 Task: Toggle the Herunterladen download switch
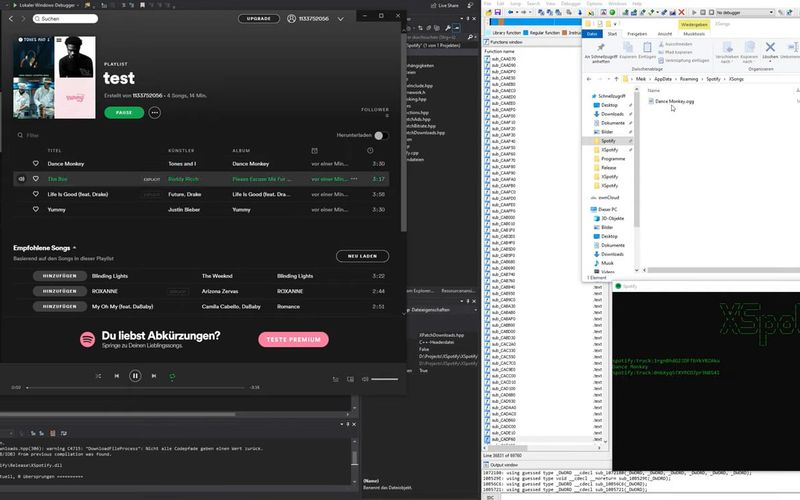tap(381, 135)
